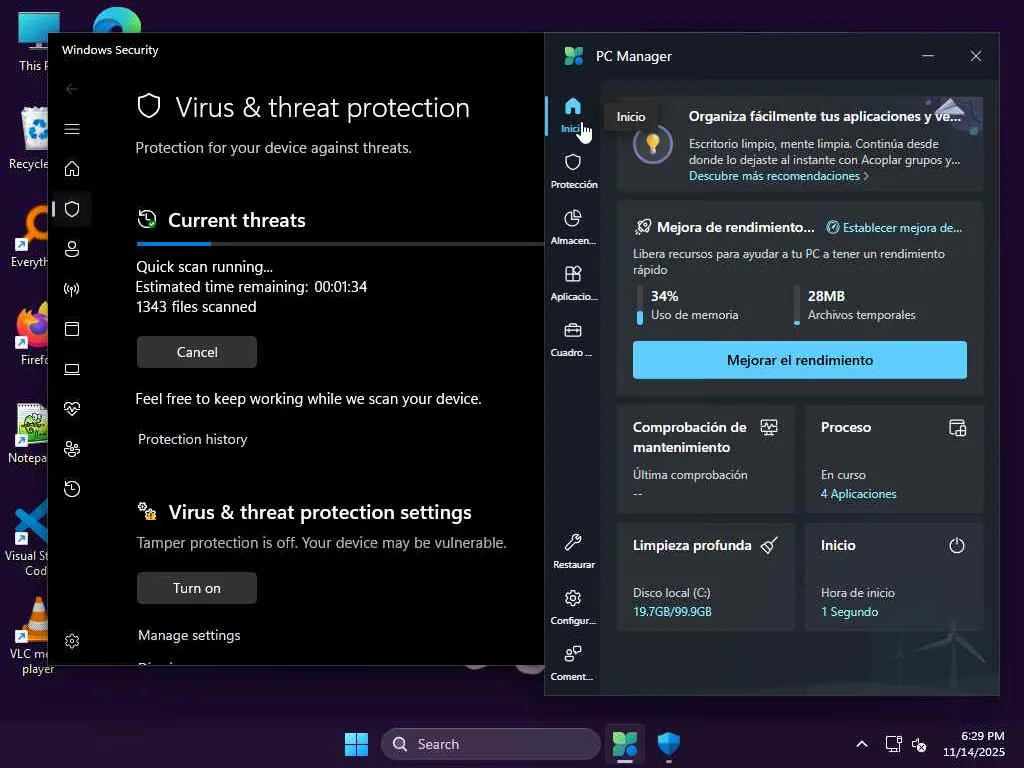The width and height of the screenshot is (1024, 768).
Task: Cancel the running quick scan
Action: click(197, 352)
